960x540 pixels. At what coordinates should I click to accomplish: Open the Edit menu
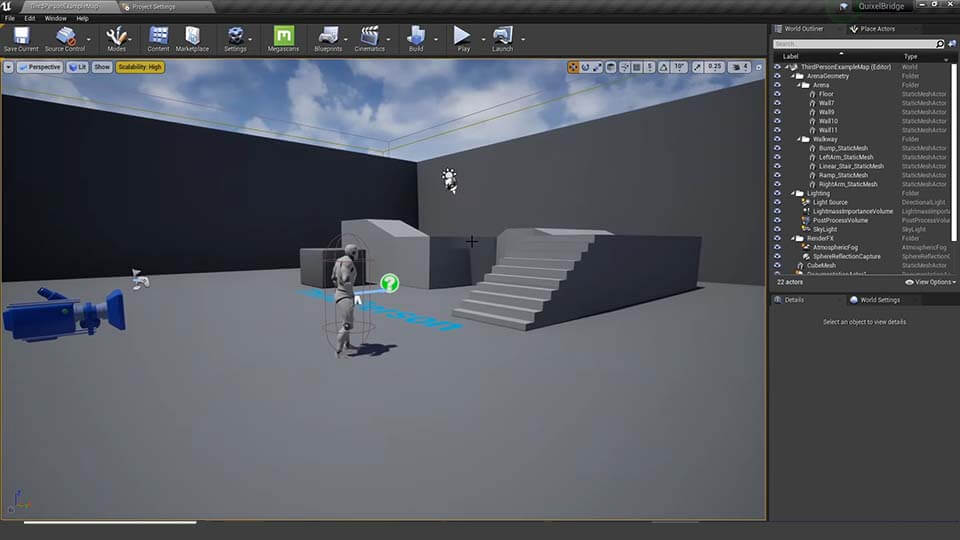29,18
